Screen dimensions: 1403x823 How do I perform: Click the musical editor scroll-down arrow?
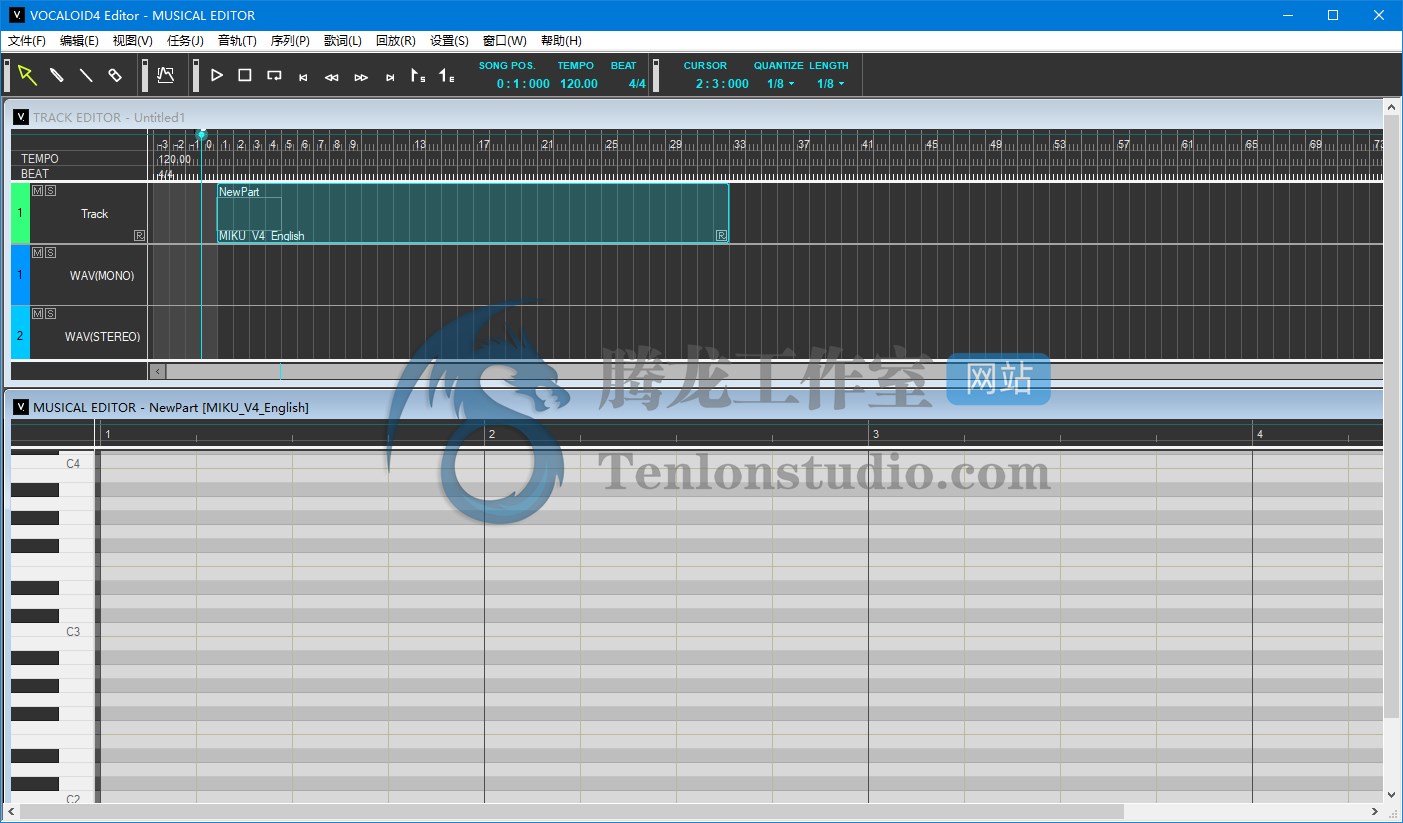(x=1391, y=794)
